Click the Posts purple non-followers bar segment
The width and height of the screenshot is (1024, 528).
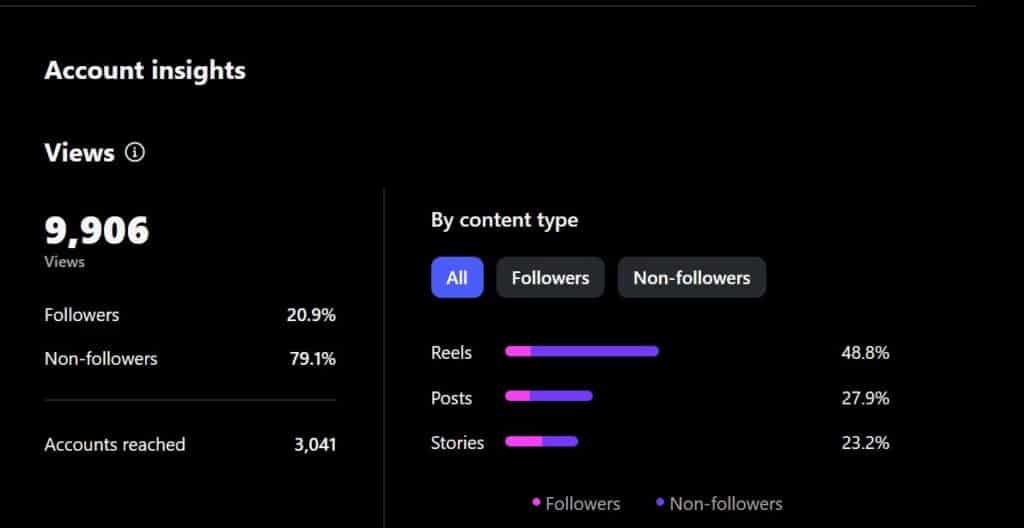click(x=561, y=396)
